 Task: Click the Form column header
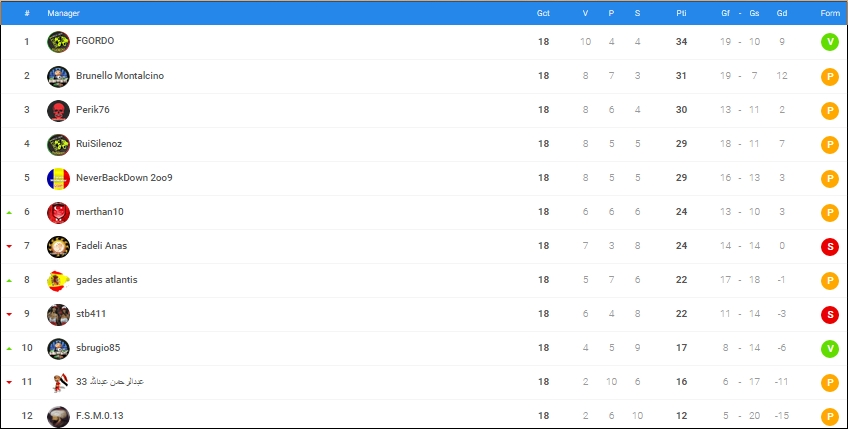pos(830,13)
